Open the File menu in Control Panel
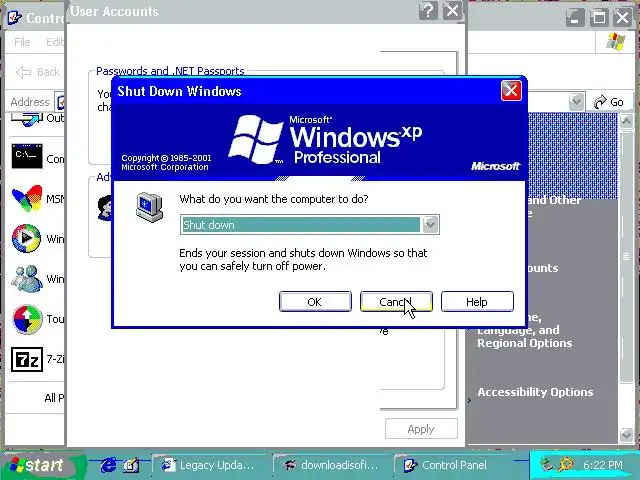This screenshot has height=480, width=640. (22, 42)
